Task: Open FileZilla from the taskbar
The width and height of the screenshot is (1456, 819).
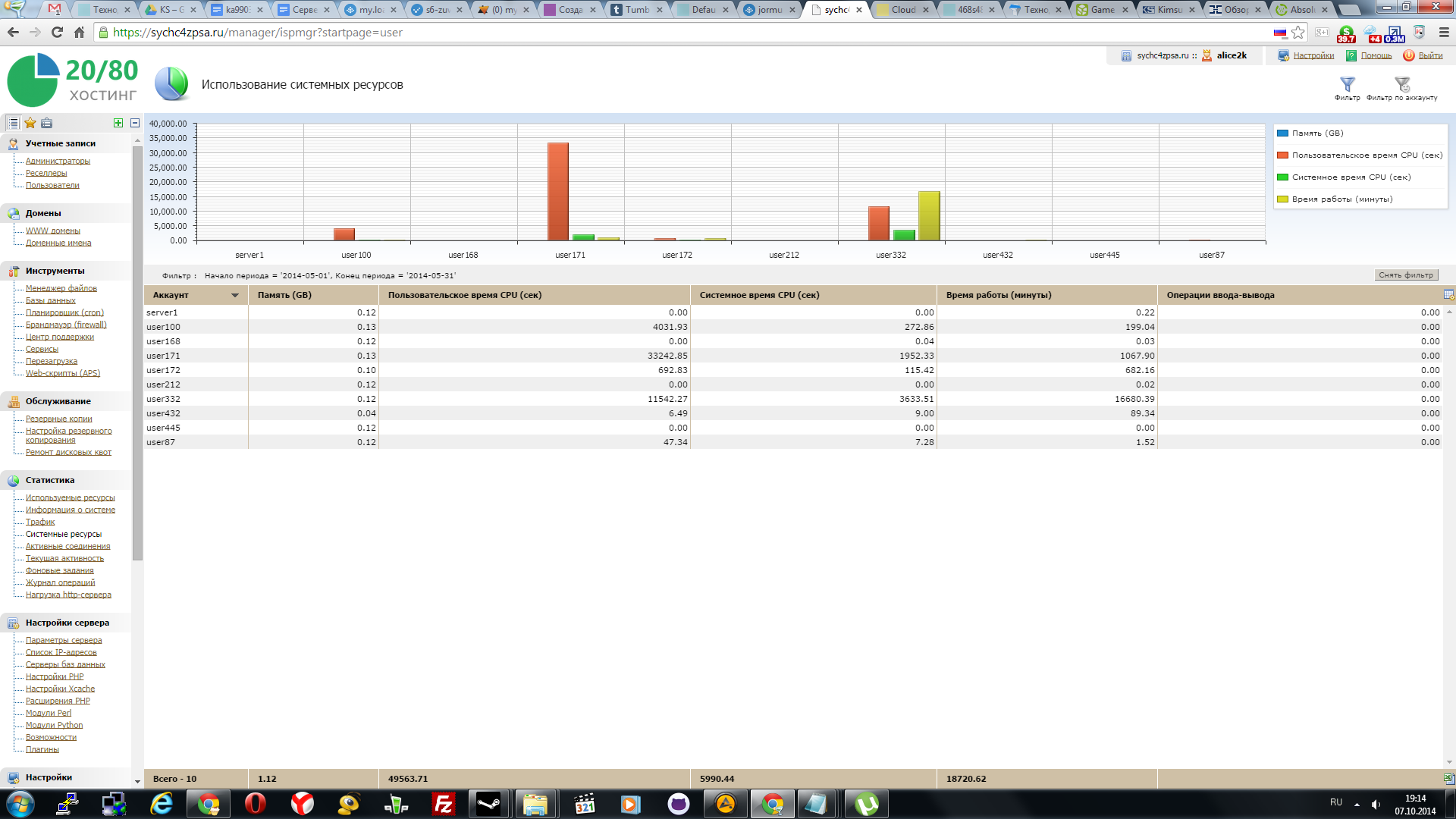Action: pyautogui.click(x=443, y=804)
